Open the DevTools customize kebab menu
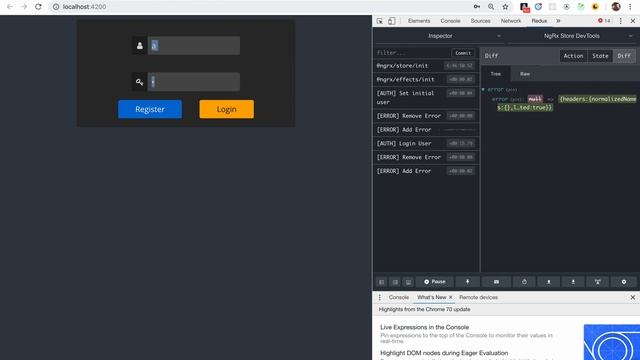The height and width of the screenshot is (360, 640). [620, 21]
